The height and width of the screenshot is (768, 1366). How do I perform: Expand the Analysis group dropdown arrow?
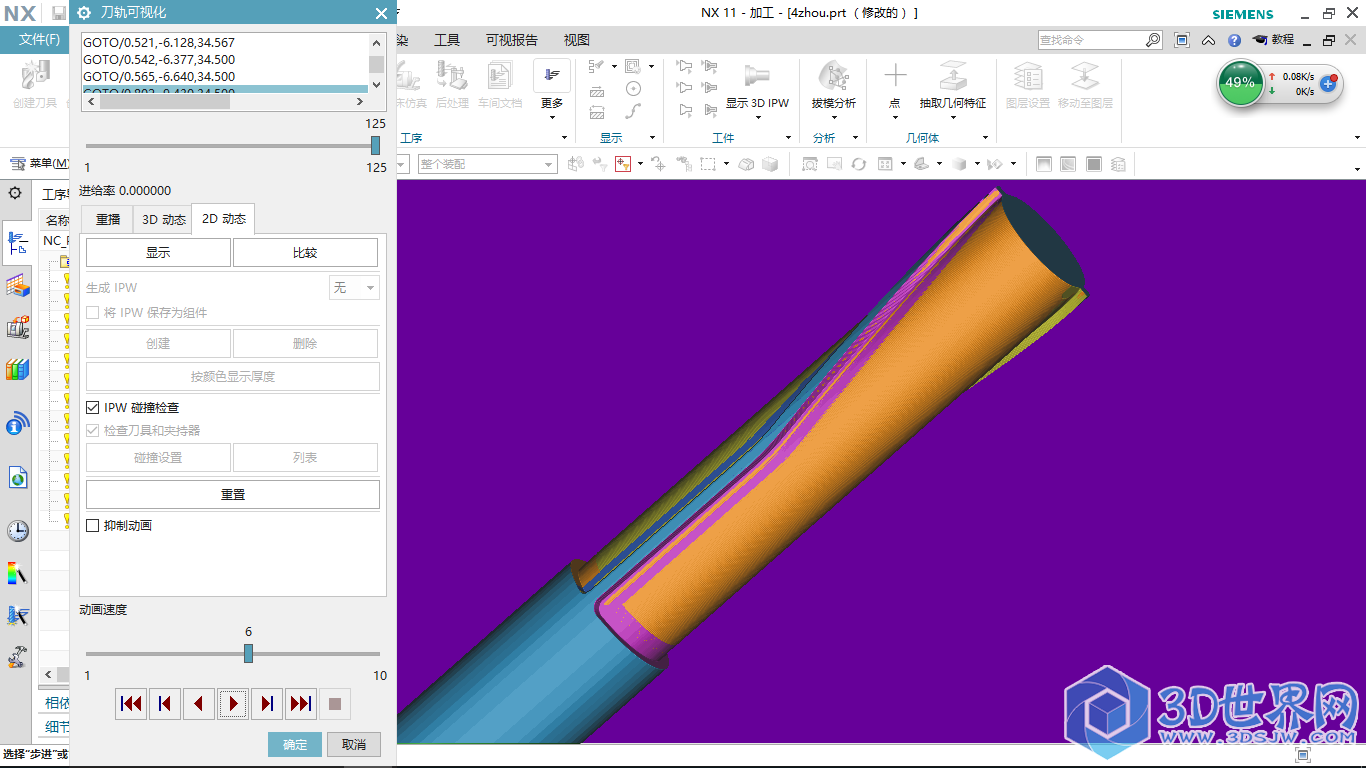click(855, 138)
